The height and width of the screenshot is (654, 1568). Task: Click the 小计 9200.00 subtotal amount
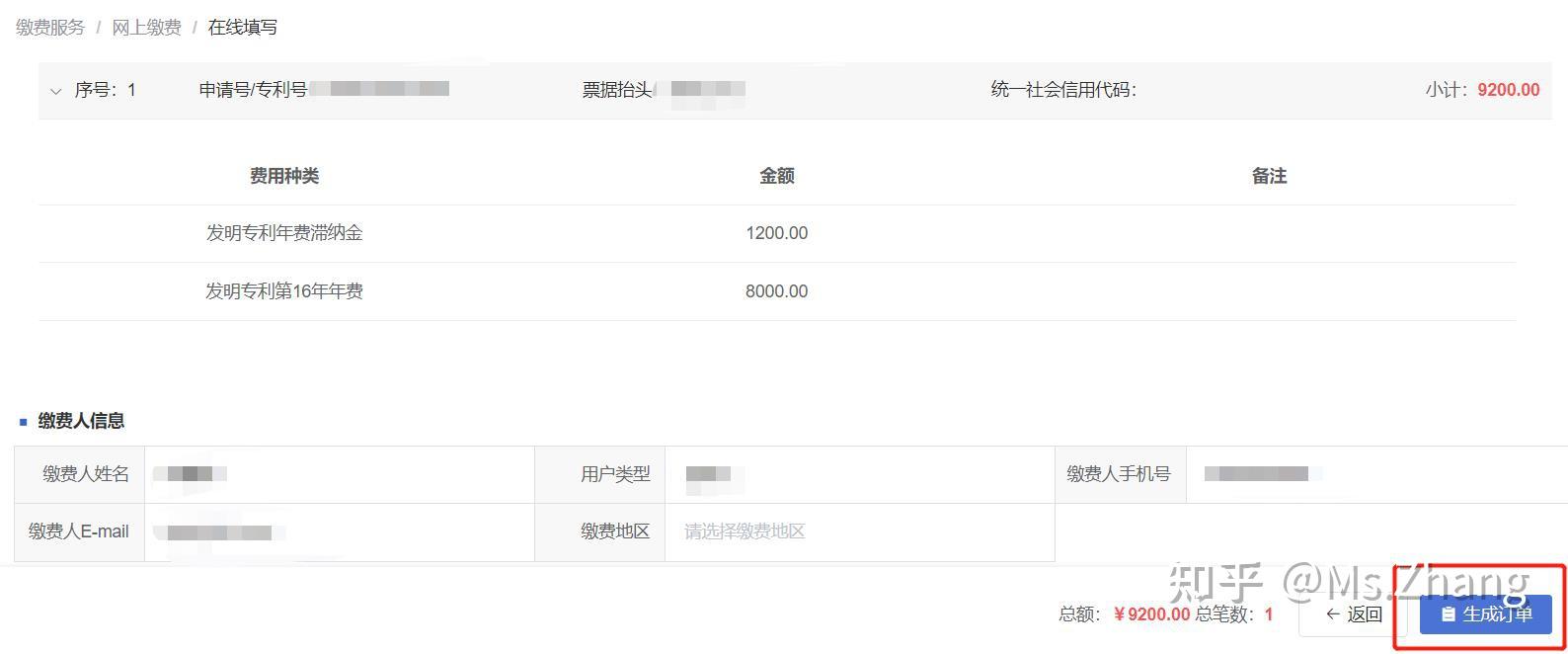pos(1508,90)
